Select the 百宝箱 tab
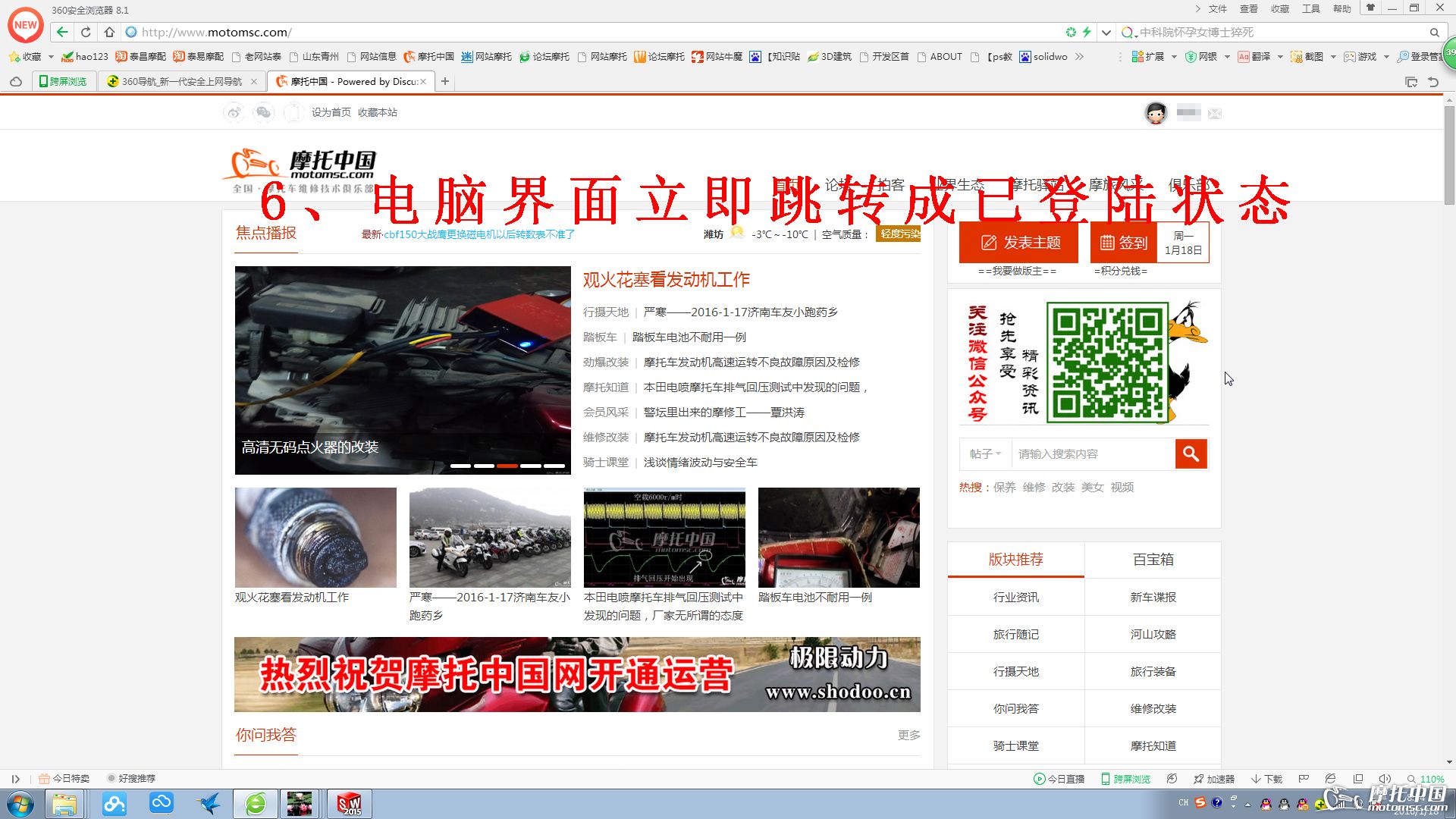This screenshot has height=819, width=1456. click(1153, 560)
